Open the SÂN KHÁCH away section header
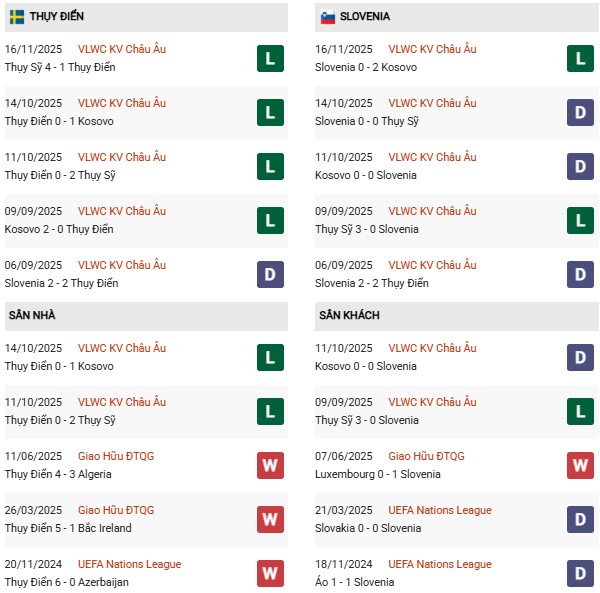 (x=349, y=316)
